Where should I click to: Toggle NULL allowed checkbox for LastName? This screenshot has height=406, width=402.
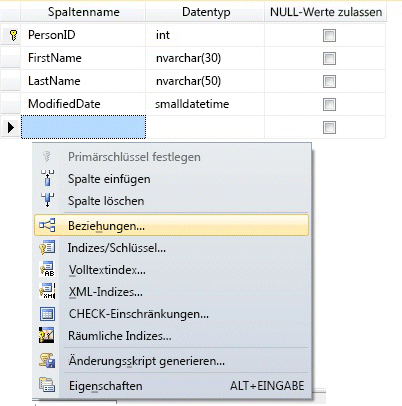tap(329, 82)
